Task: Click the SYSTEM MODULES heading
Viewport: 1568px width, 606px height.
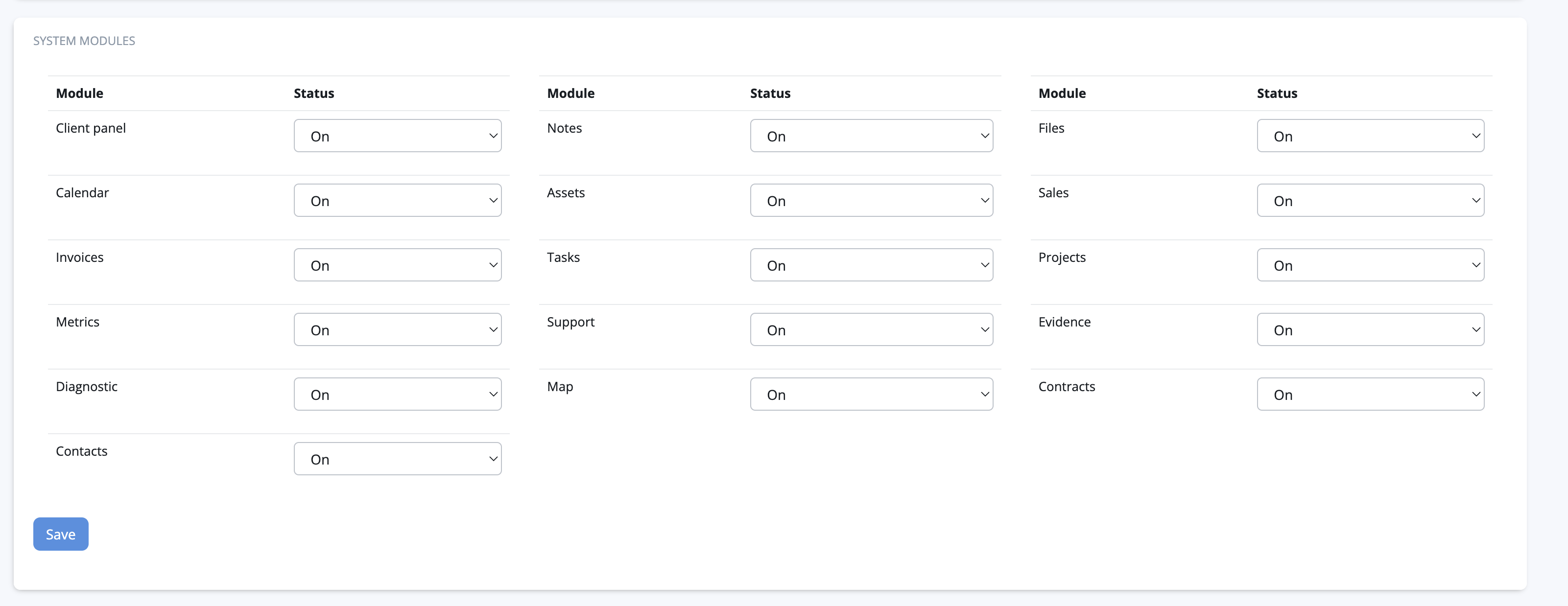Action: click(x=84, y=41)
